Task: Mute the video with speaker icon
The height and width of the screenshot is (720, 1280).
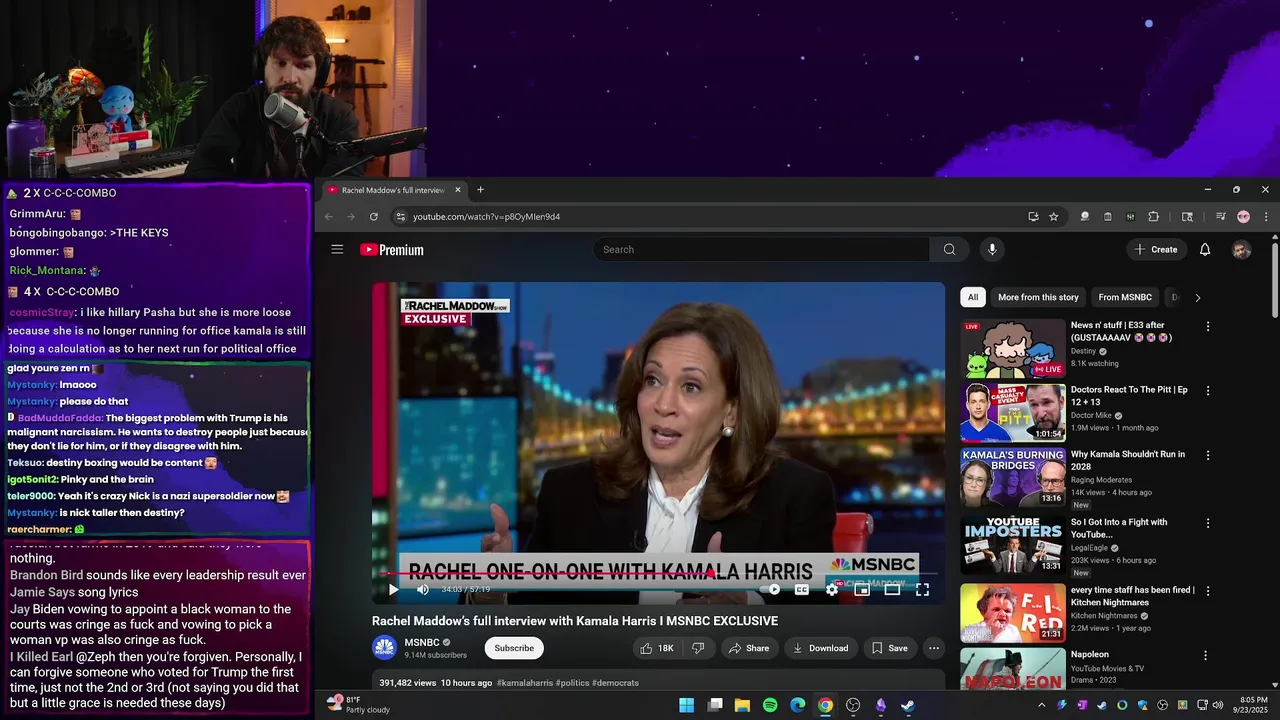Action: tap(422, 590)
